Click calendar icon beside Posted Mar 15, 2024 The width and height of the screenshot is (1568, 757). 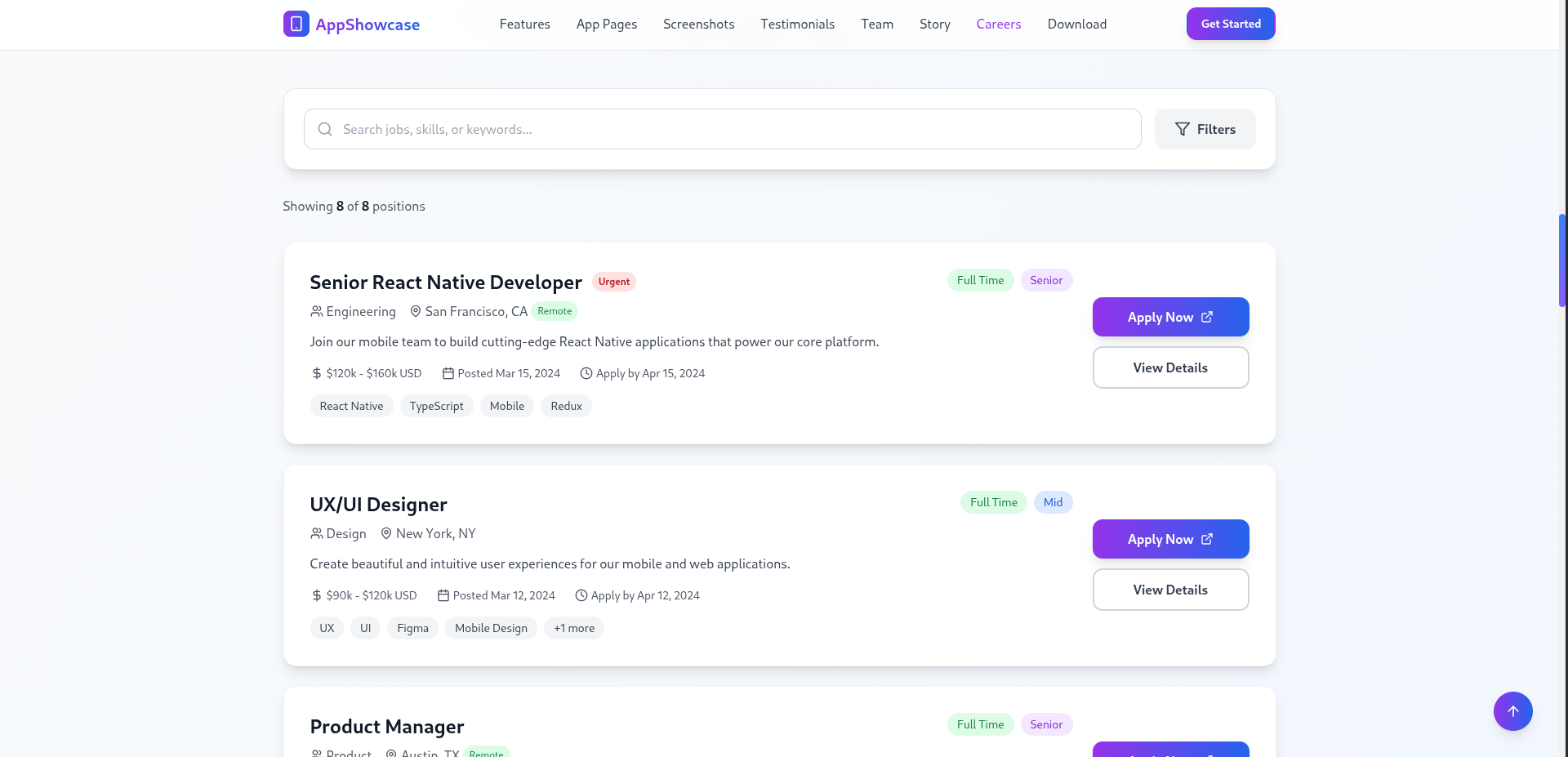(x=448, y=373)
